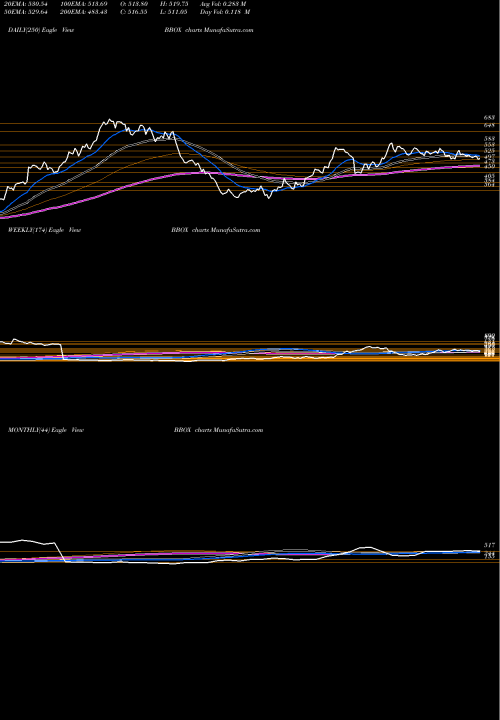
Task: Click the 517 price label on the monthly axis
Action: pyautogui.click(x=489, y=545)
